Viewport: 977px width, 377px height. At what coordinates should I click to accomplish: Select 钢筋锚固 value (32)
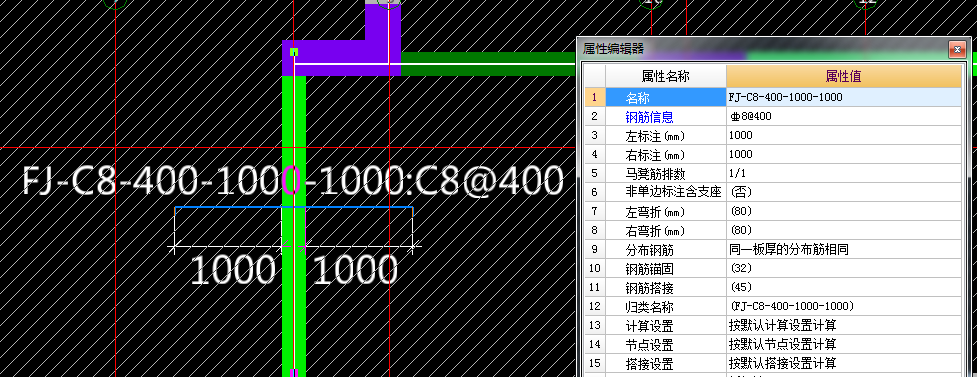click(844, 269)
